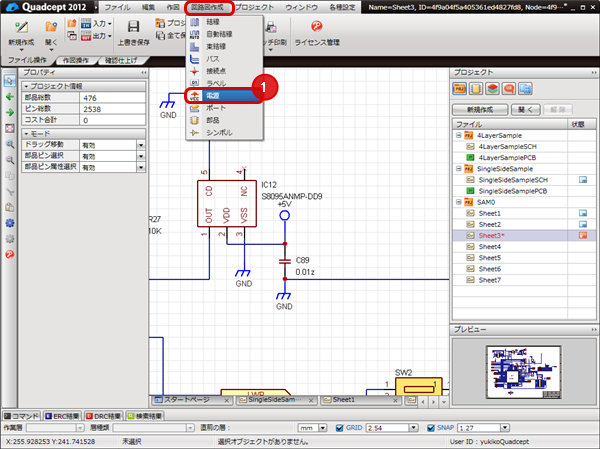Open the ドラッグ移動 dropdown
The height and width of the screenshot is (449, 600).
[x=141, y=145]
